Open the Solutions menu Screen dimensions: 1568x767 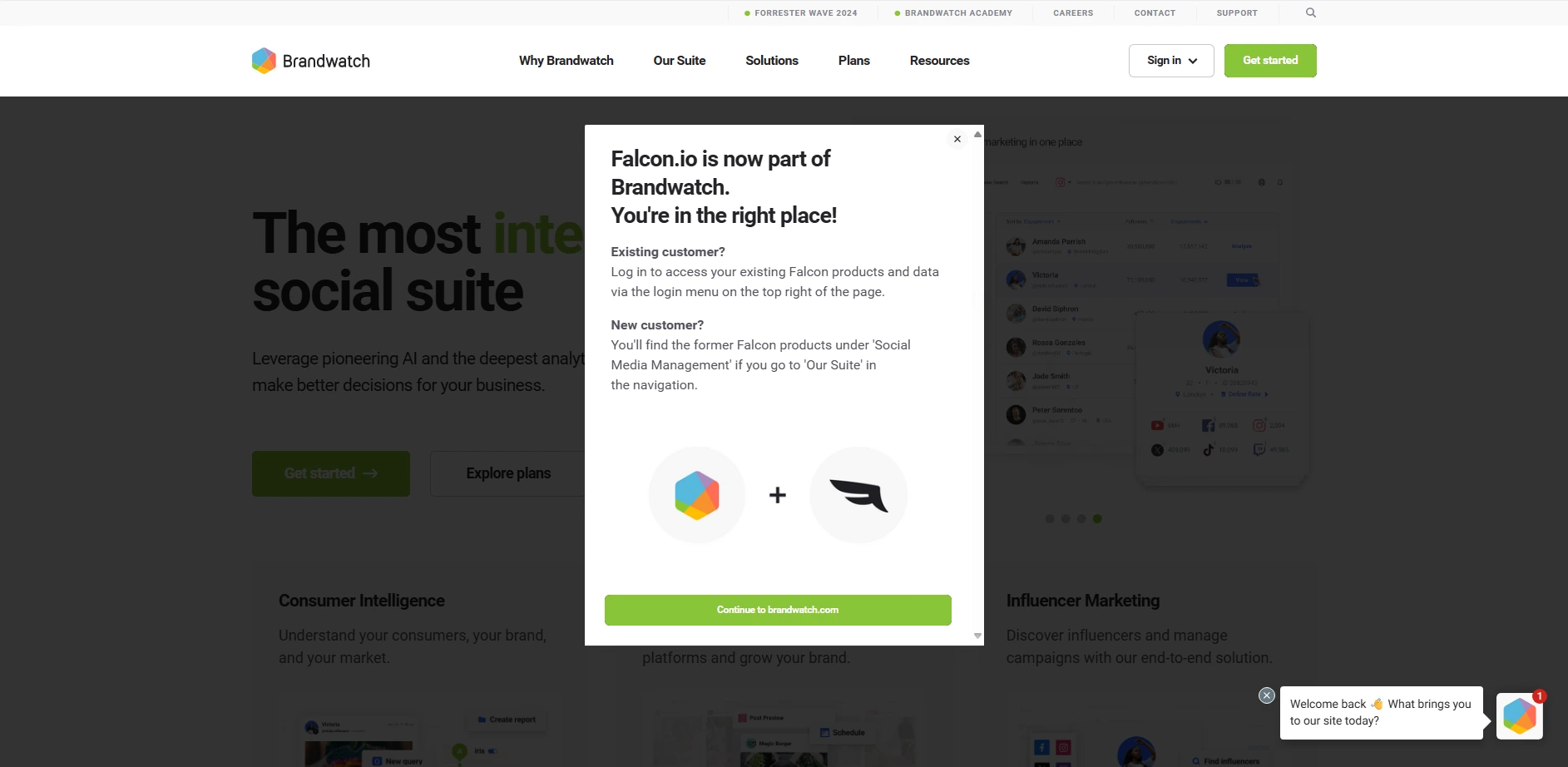[772, 61]
